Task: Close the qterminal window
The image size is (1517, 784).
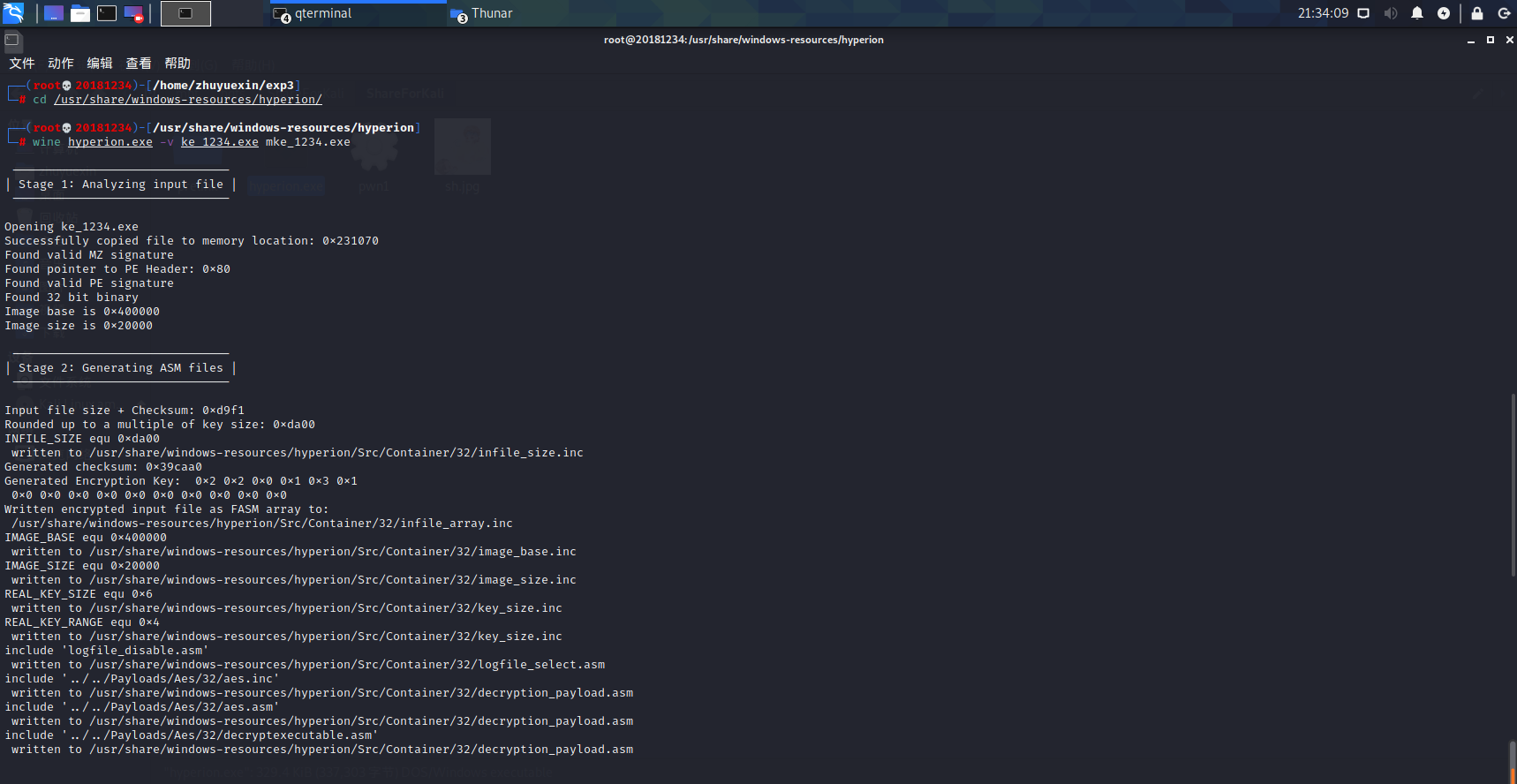Action: point(1510,40)
